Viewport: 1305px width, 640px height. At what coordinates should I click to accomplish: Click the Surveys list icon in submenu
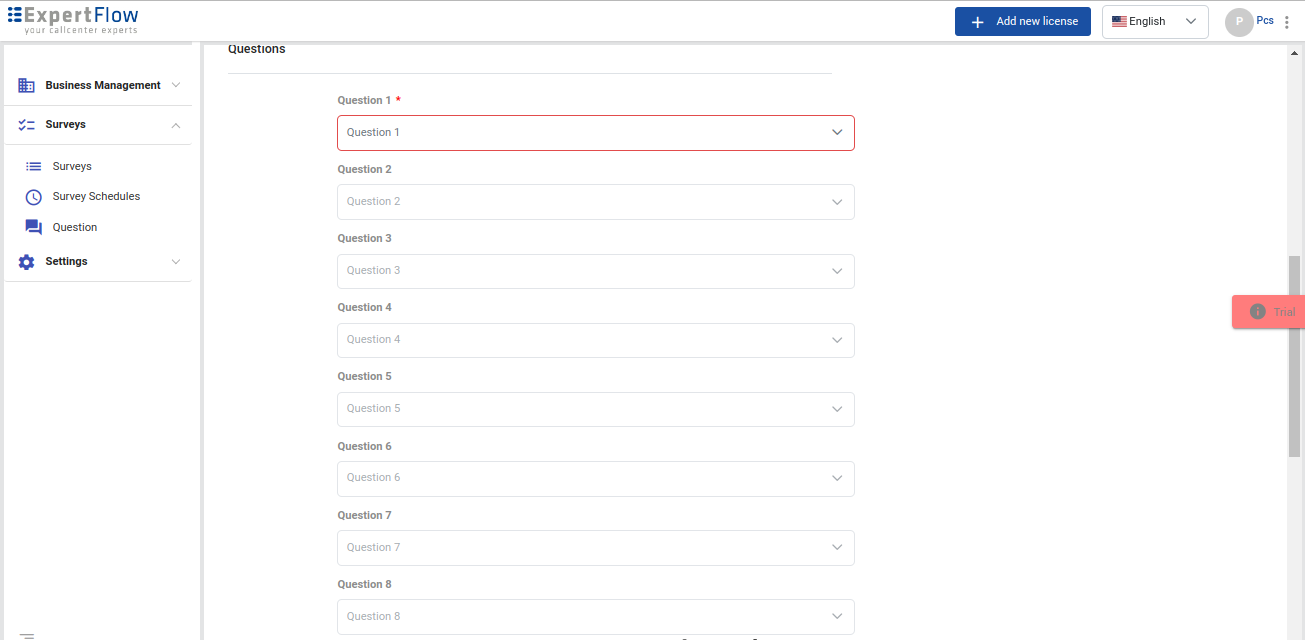pos(34,167)
